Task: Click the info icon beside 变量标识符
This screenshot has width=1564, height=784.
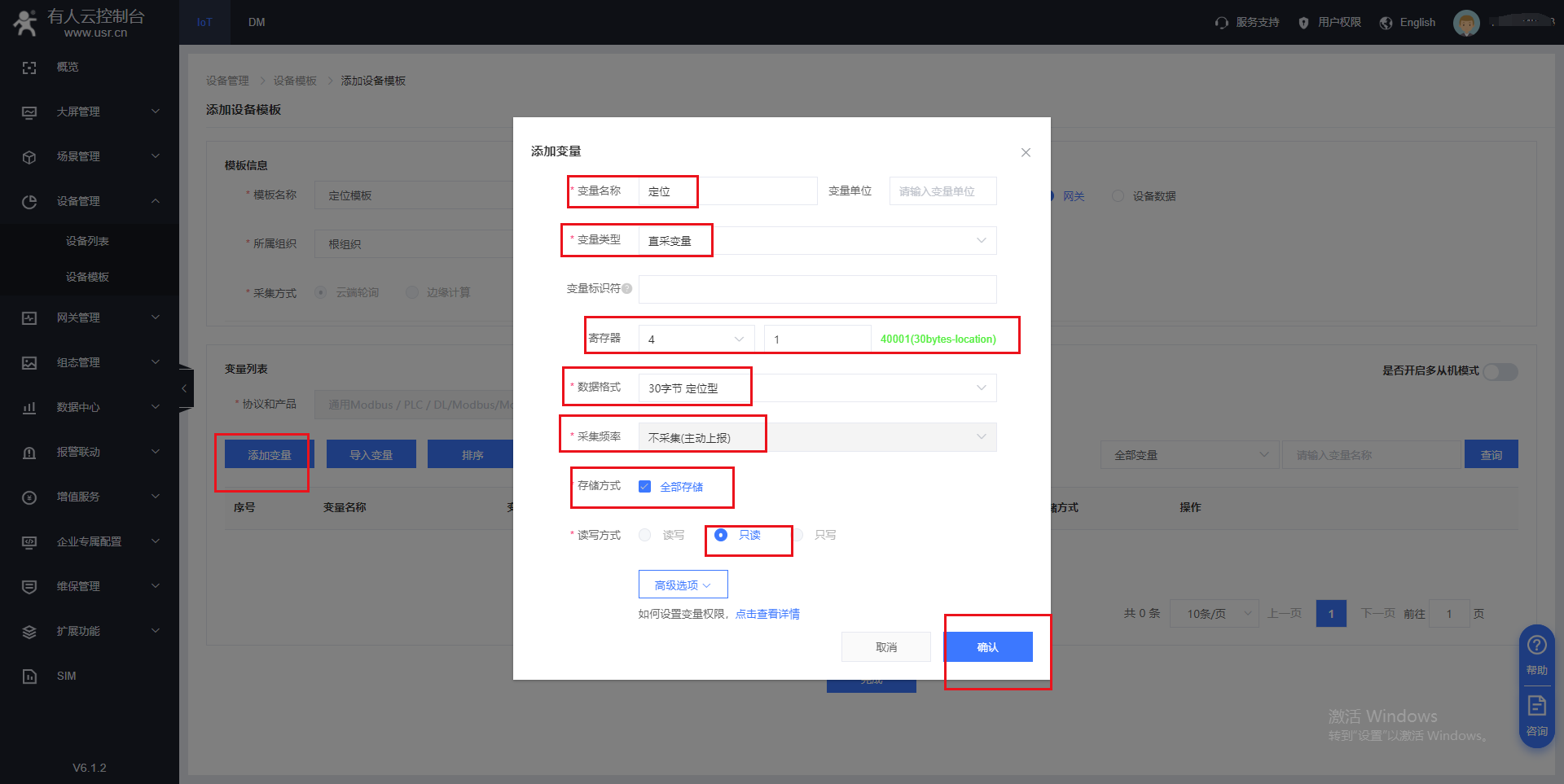Action: 627,288
